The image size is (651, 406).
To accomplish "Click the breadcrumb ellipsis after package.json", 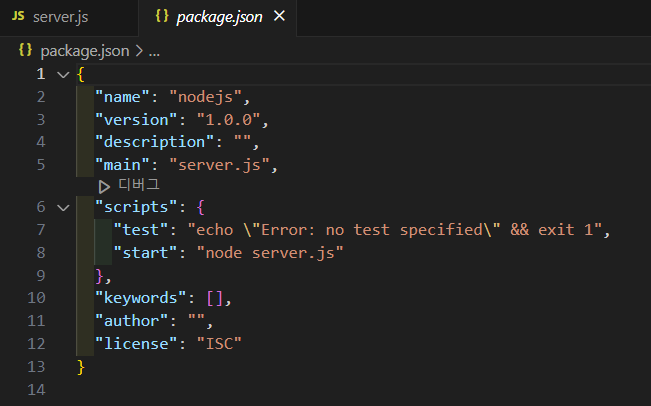I will coord(154,52).
